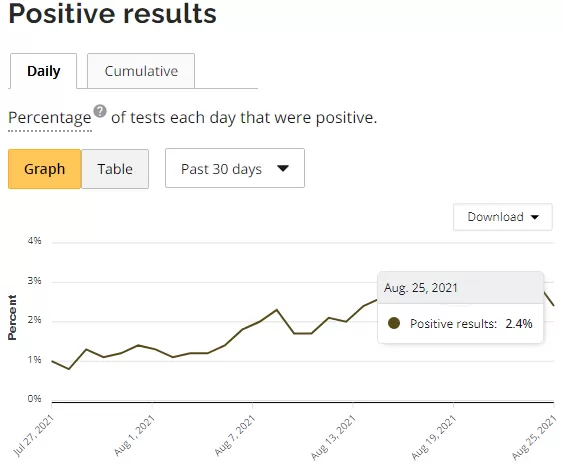Click the 4% gridline label

click(x=34, y=241)
